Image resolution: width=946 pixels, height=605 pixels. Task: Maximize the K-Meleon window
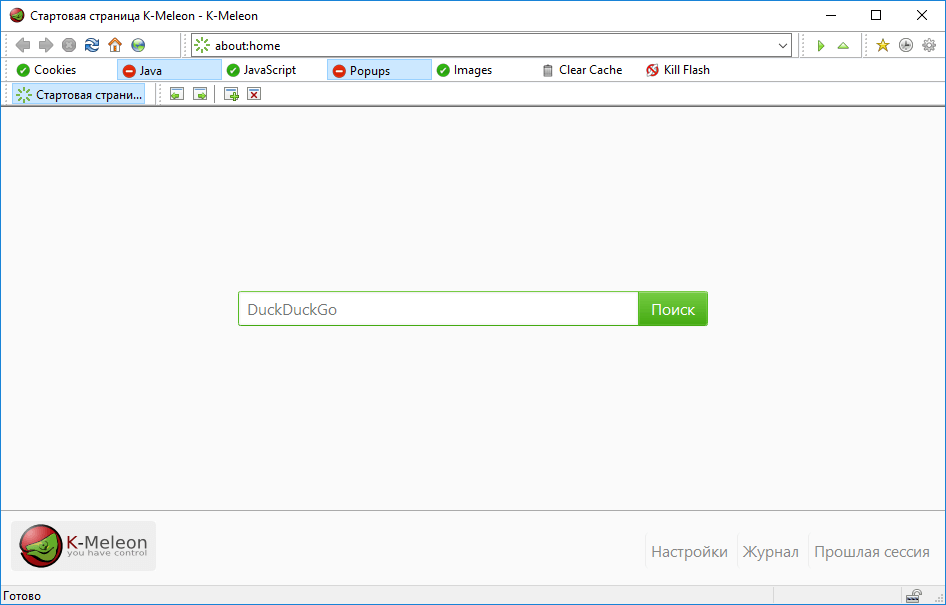(876, 16)
